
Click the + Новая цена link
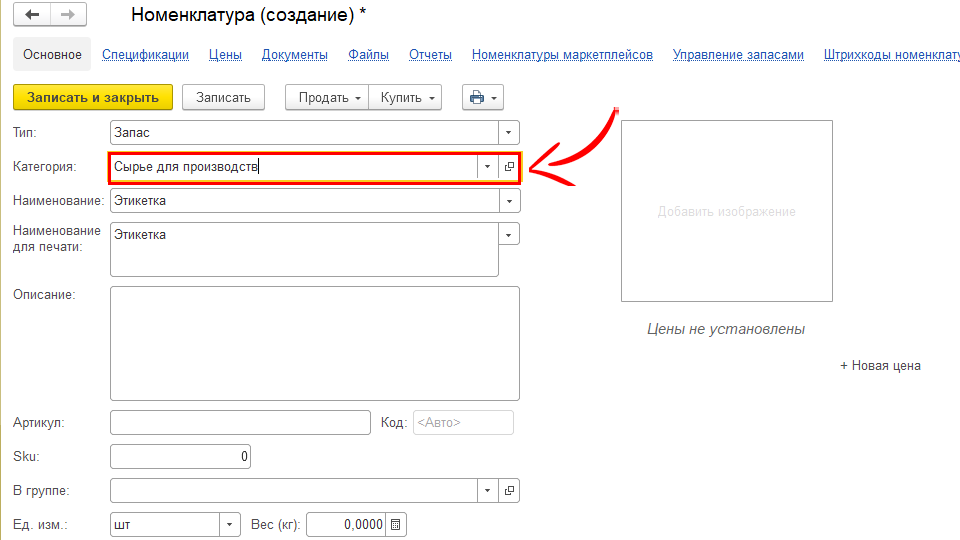coord(880,366)
